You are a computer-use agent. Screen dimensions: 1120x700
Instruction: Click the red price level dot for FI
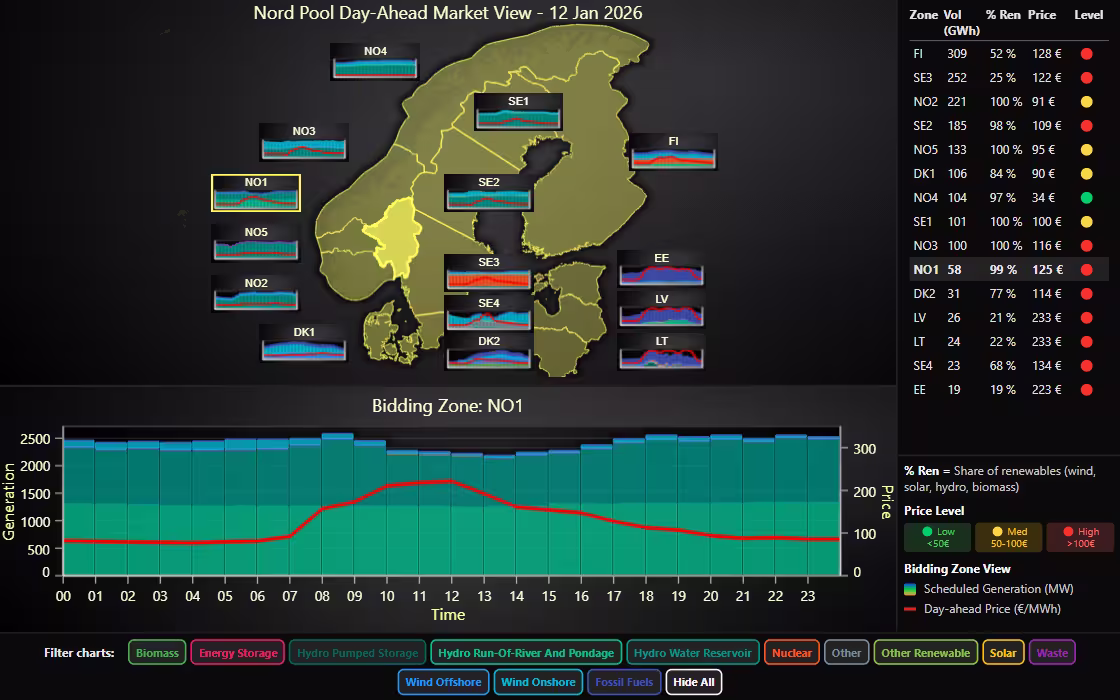point(1086,54)
